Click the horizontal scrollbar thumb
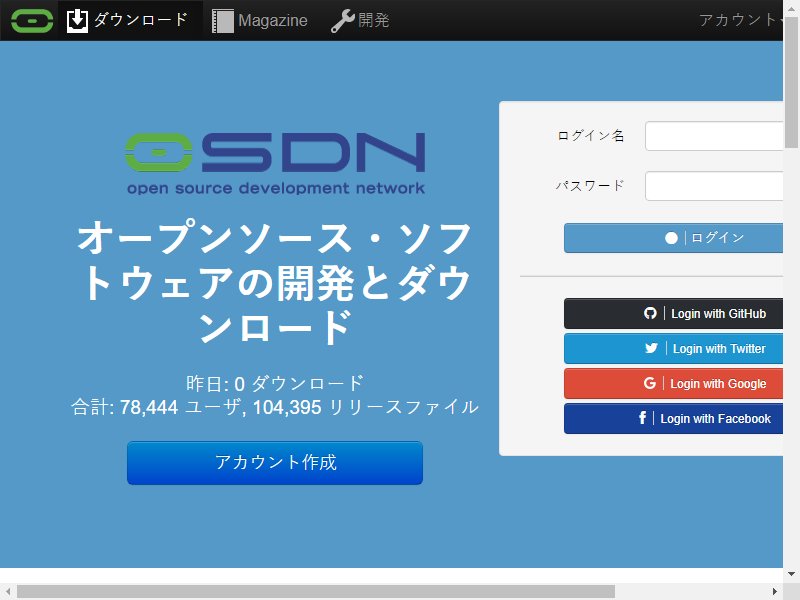Viewport: 800px width, 600px height. tap(316, 592)
